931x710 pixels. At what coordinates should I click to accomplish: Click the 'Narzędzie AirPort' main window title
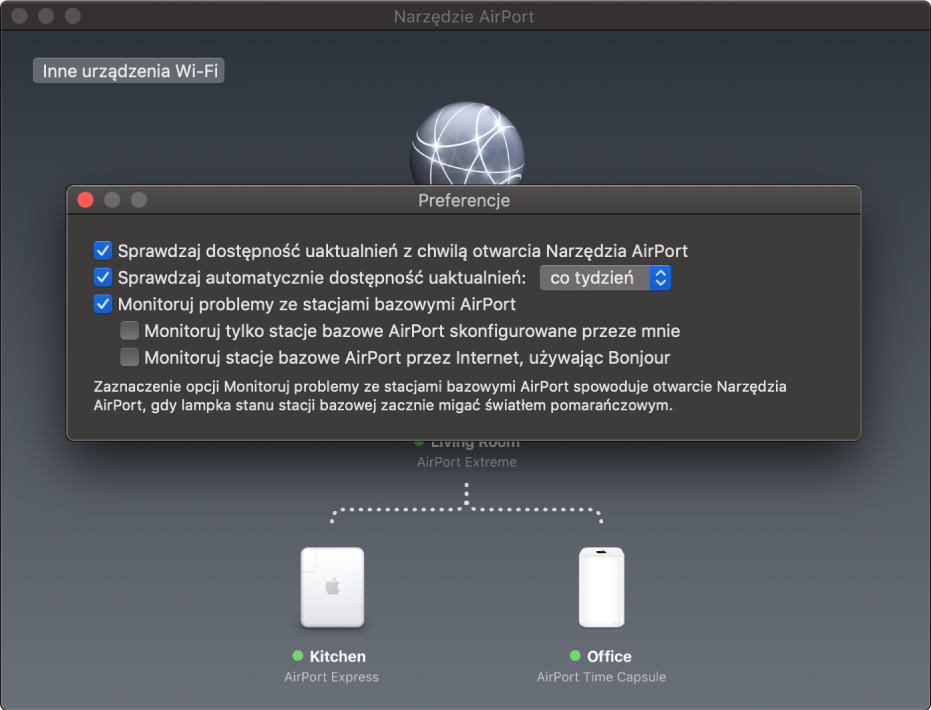(464, 17)
